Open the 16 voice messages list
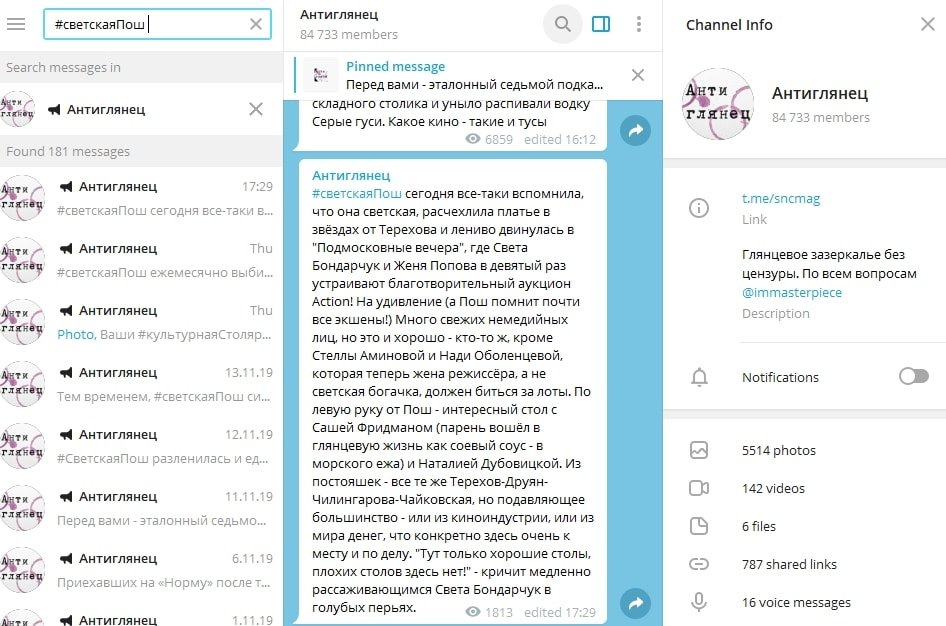 click(796, 602)
